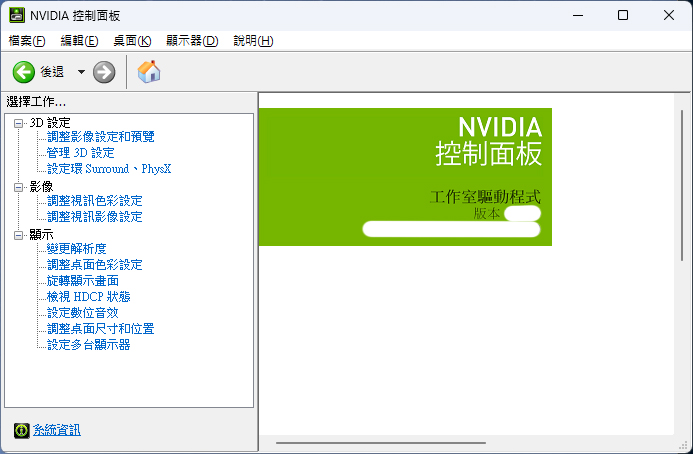Collapse the 影像 tree node
Viewport: 693px width, 454px height.
coord(18,187)
